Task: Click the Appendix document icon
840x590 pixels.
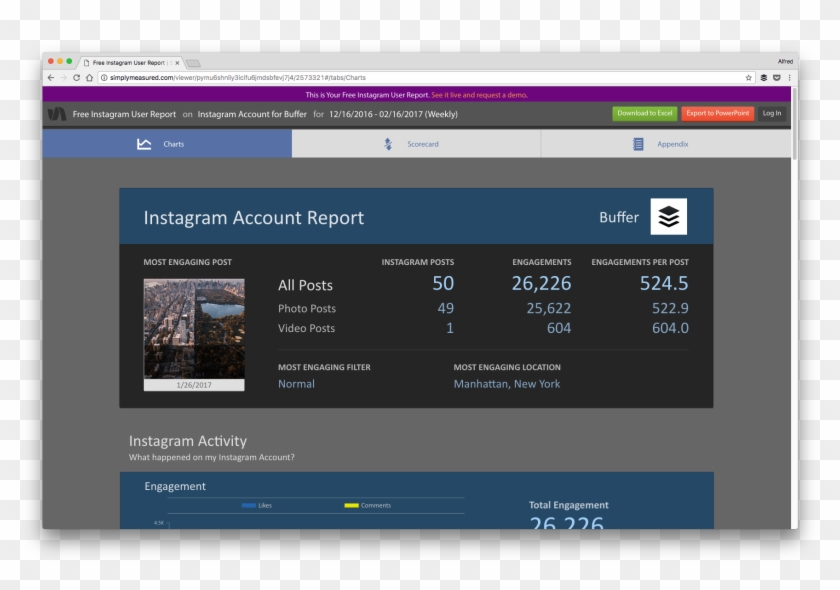Action: [x=637, y=143]
